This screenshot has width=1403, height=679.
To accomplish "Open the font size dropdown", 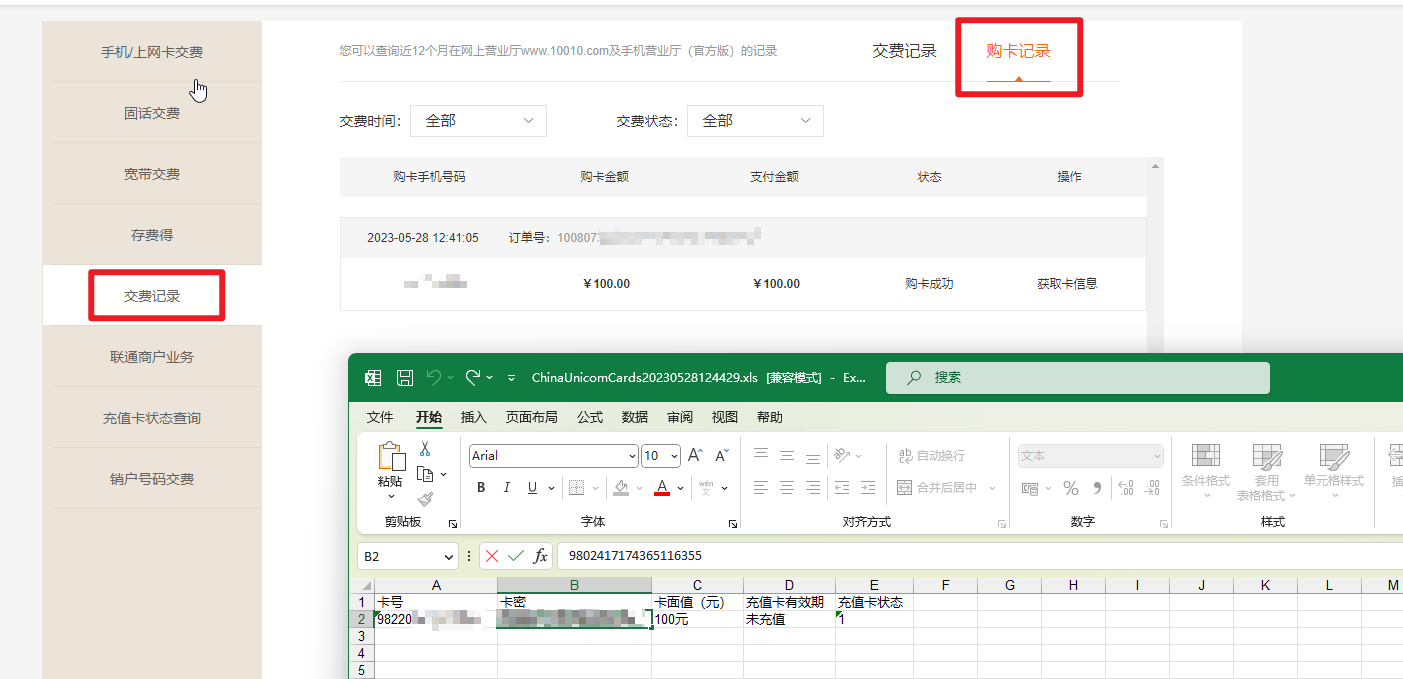I will [x=674, y=456].
